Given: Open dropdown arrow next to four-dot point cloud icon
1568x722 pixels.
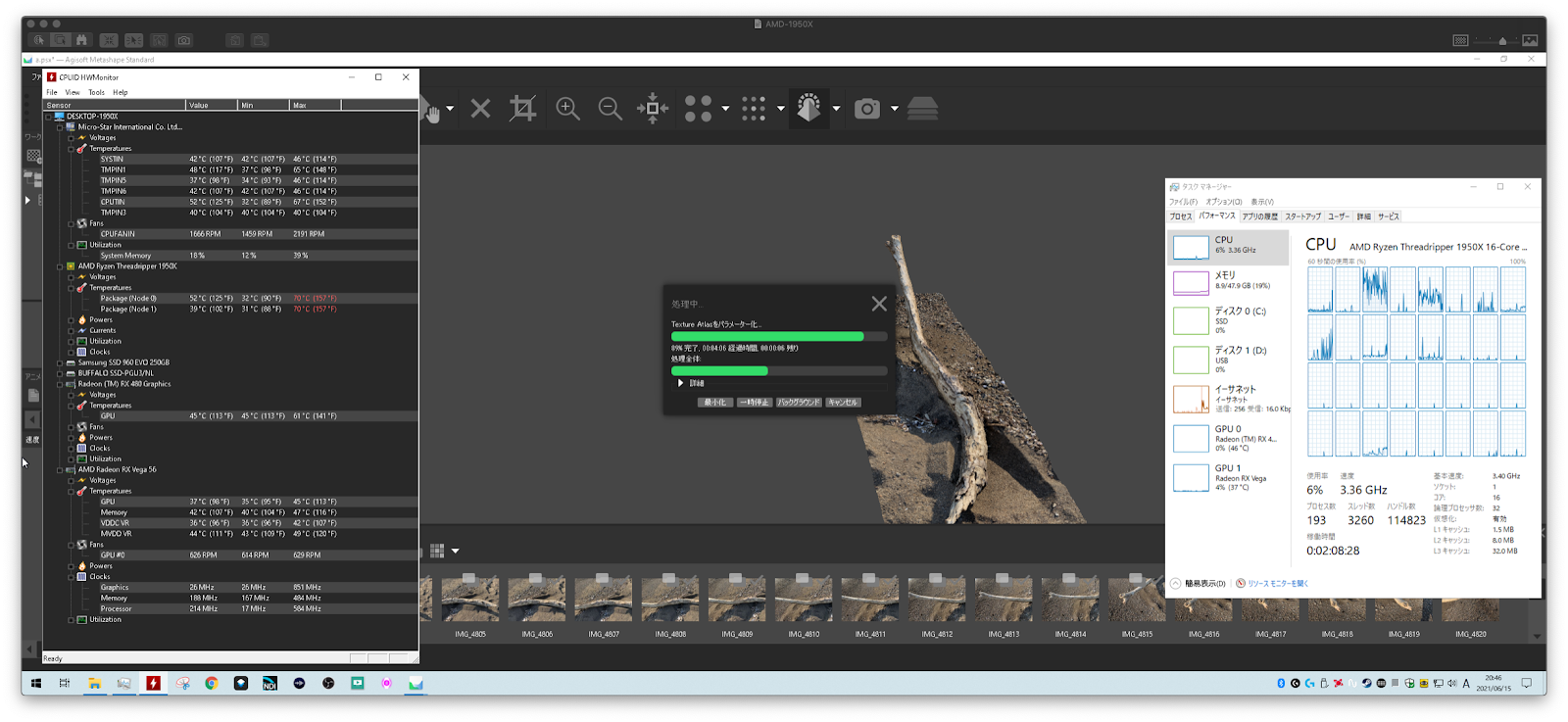Looking at the screenshot, I should pos(725,109).
